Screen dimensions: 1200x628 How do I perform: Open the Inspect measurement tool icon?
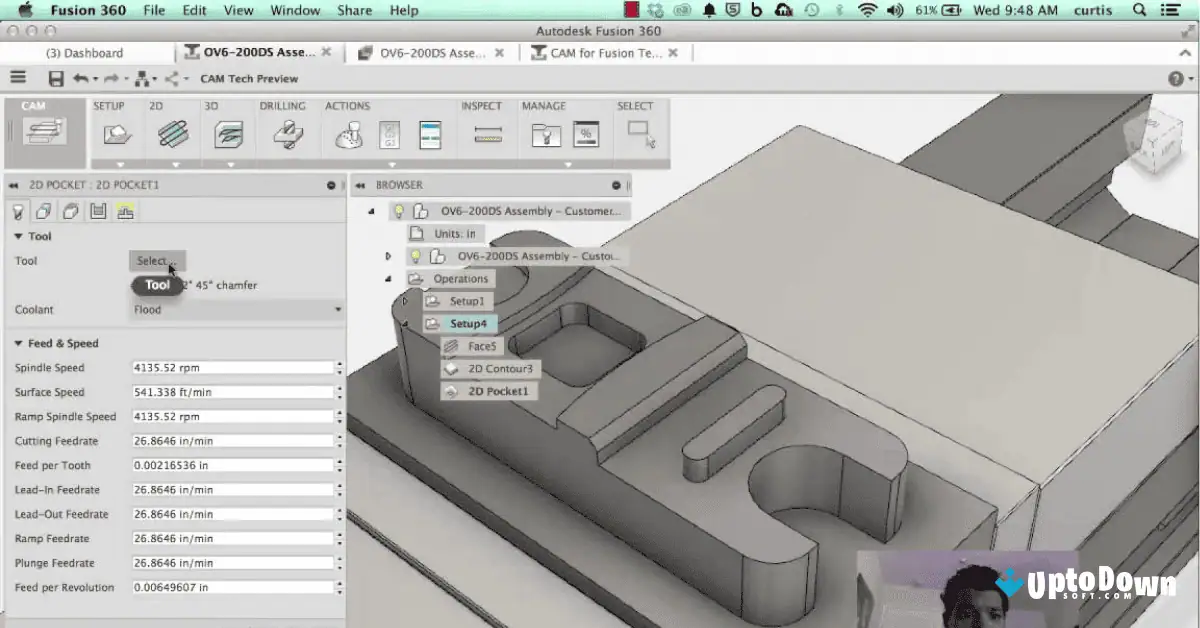coord(487,132)
